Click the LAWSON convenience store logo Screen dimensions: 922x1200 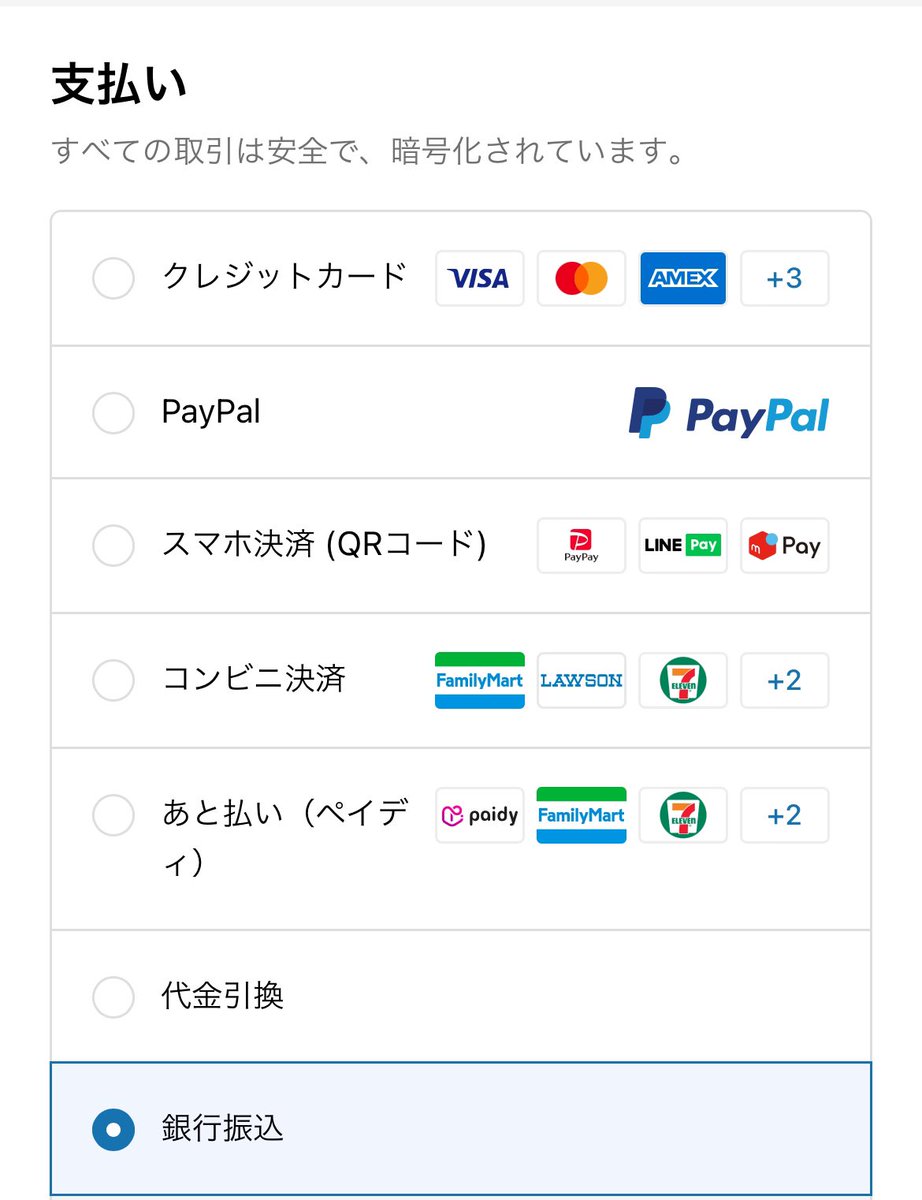581,680
